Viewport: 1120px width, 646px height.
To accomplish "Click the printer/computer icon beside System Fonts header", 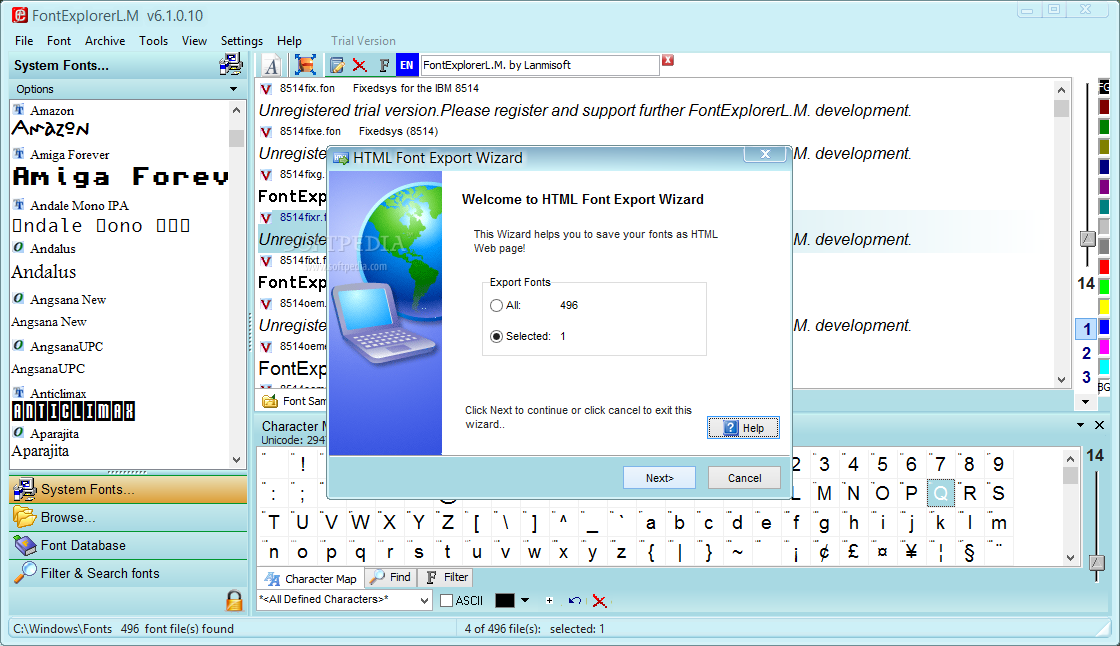I will click(x=231, y=65).
